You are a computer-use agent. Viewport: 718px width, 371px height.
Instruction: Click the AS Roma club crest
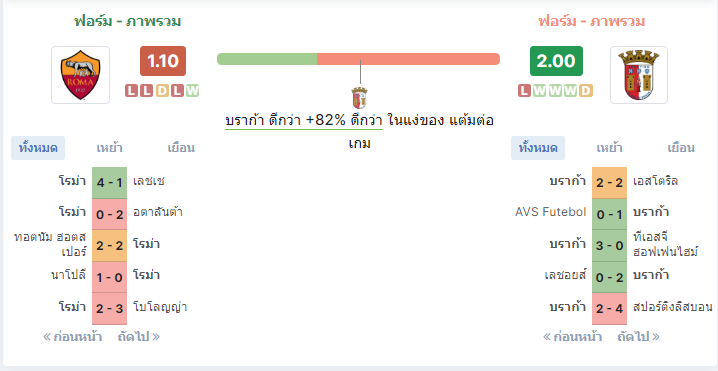81,75
